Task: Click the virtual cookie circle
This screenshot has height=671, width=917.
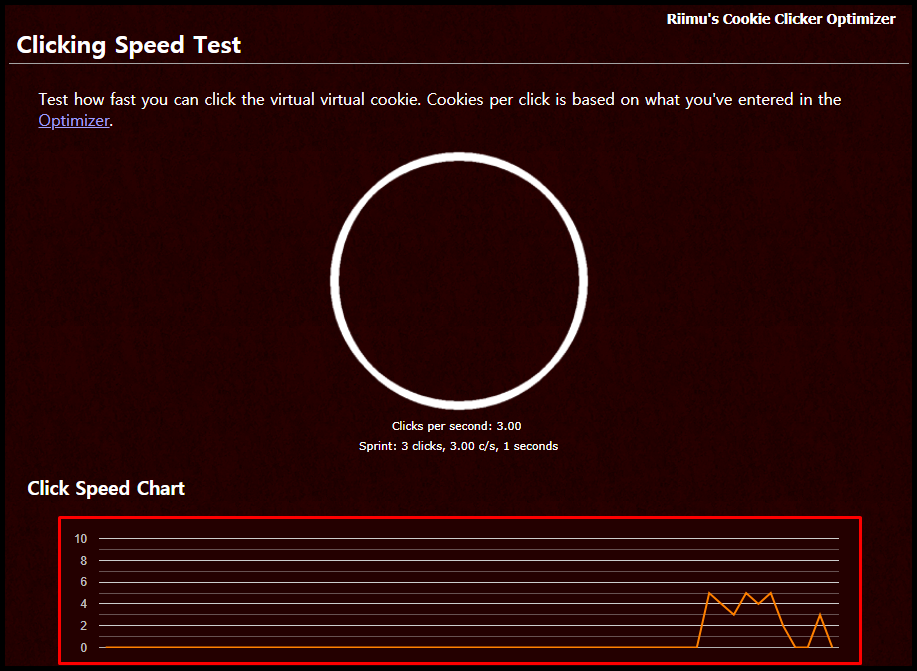Action: click(459, 280)
